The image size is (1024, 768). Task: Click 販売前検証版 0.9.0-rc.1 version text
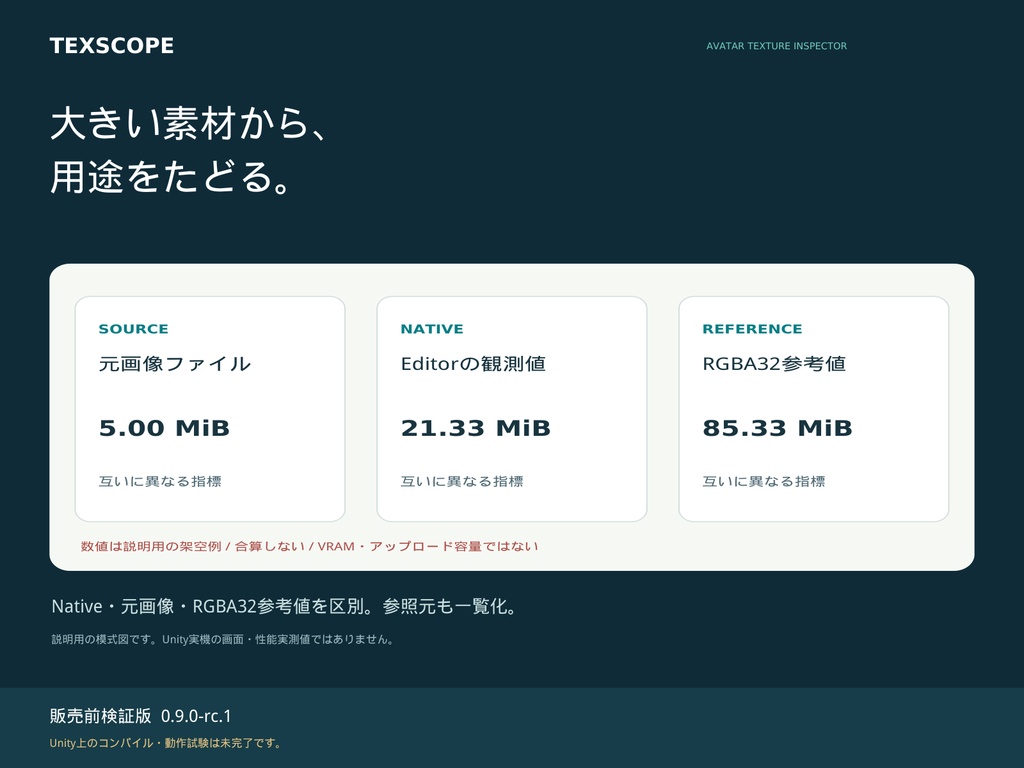pyautogui.click(x=140, y=716)
